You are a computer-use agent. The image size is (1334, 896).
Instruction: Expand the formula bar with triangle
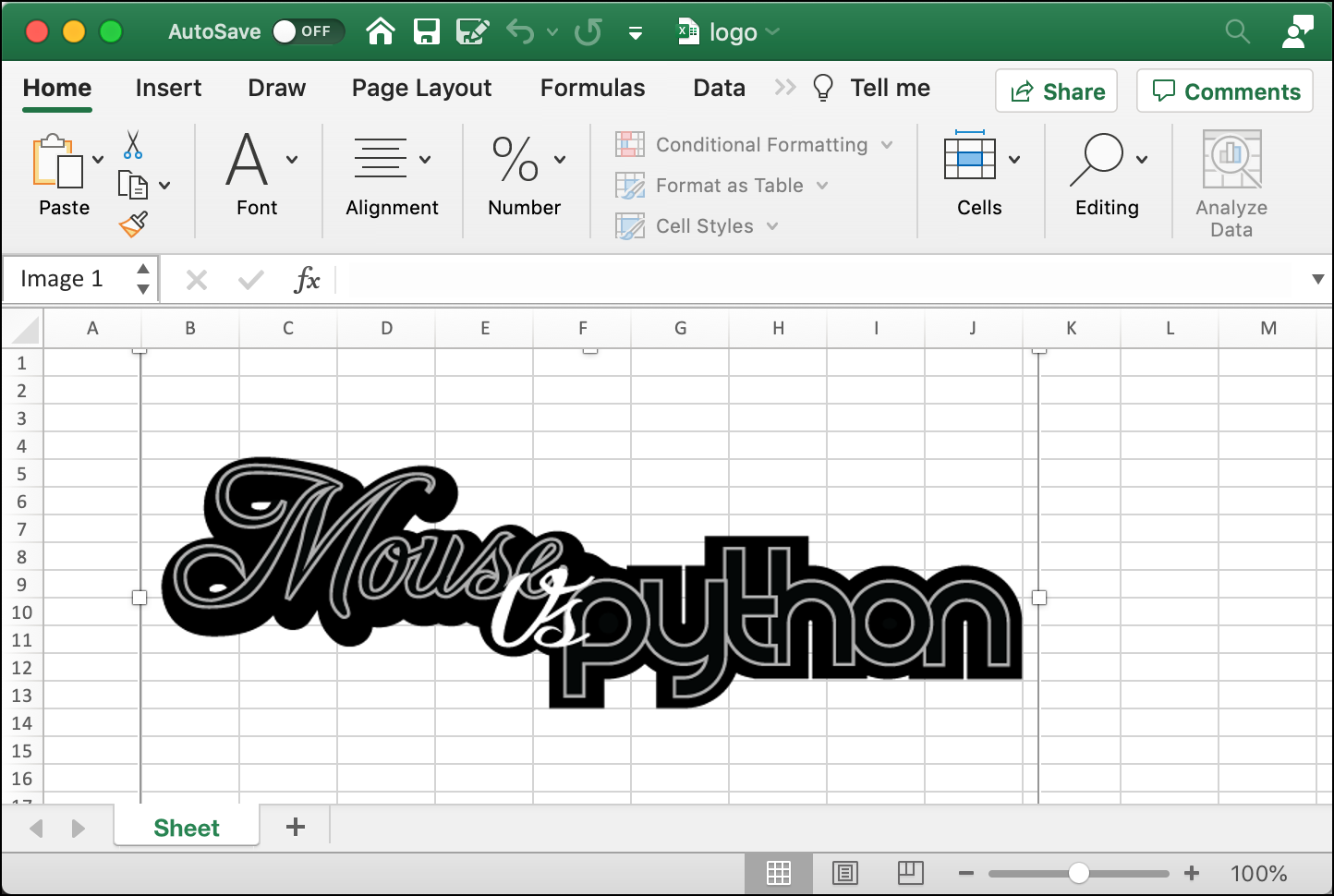pos(1318,280)
